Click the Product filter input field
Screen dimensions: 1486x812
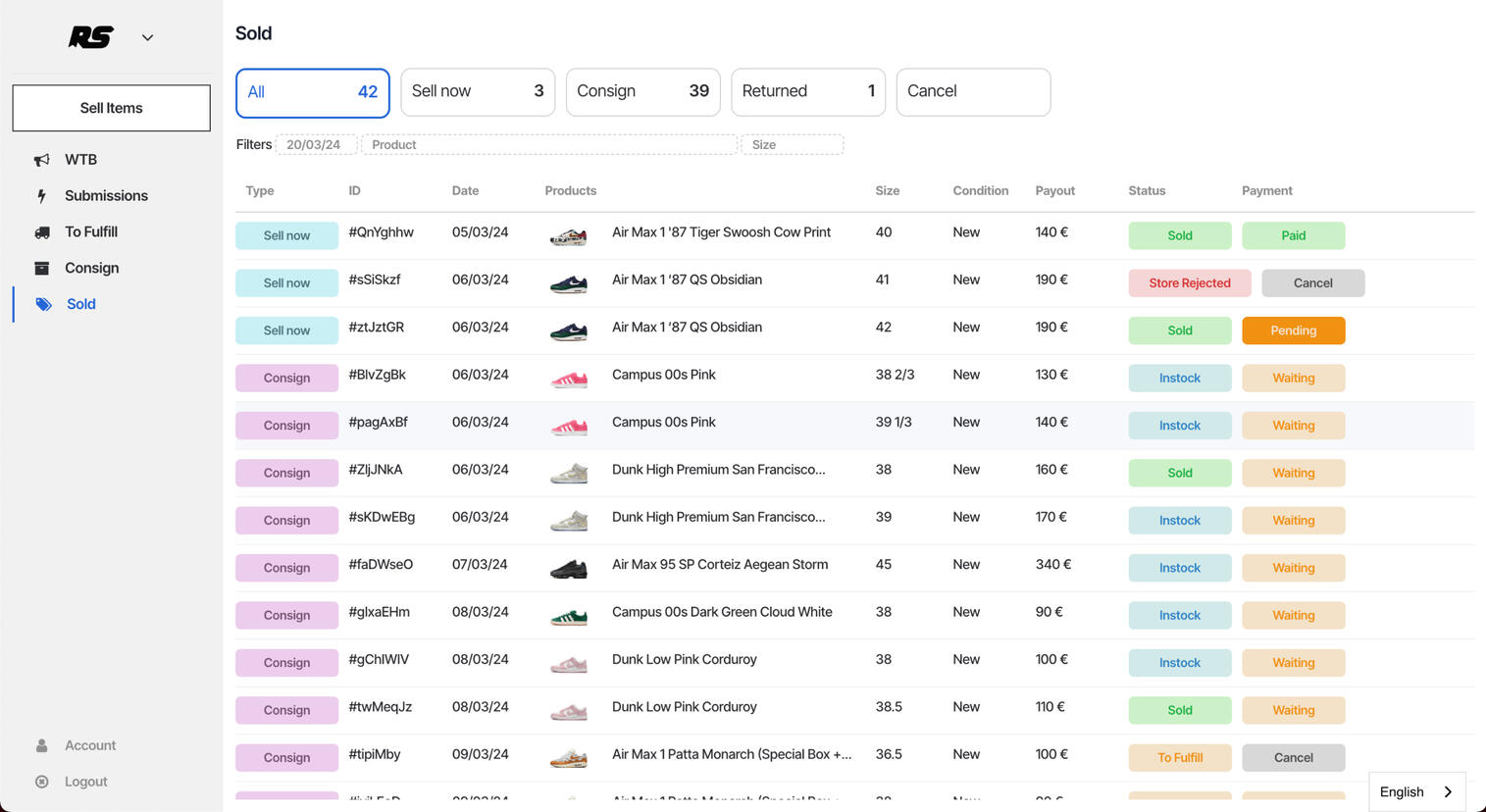coord(548,144)
